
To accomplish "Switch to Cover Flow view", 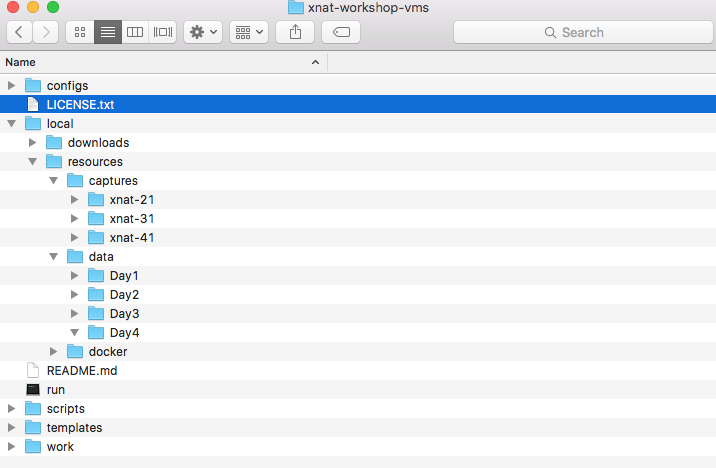I will (x=162, y=32).
